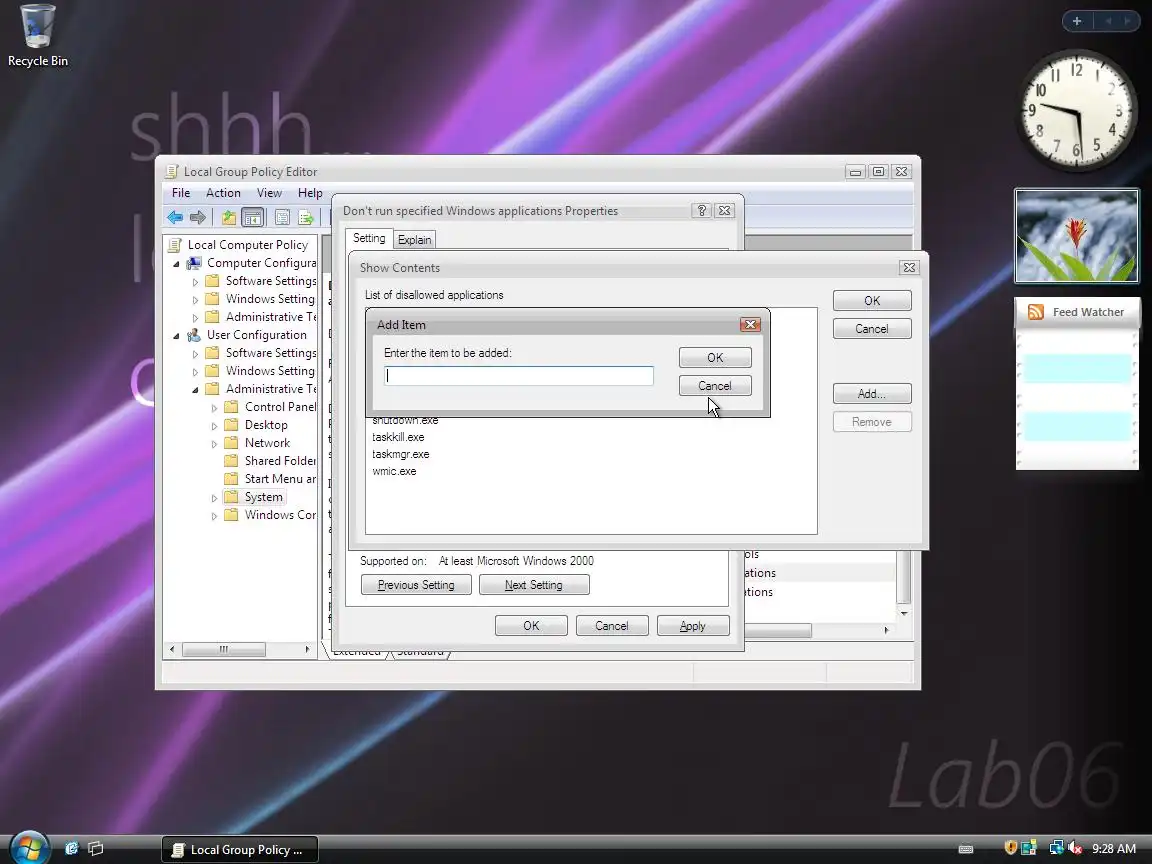The height and width of the screenshot is (864, 1152).
Task: Open the Action menu
Action: coord(223,192)
